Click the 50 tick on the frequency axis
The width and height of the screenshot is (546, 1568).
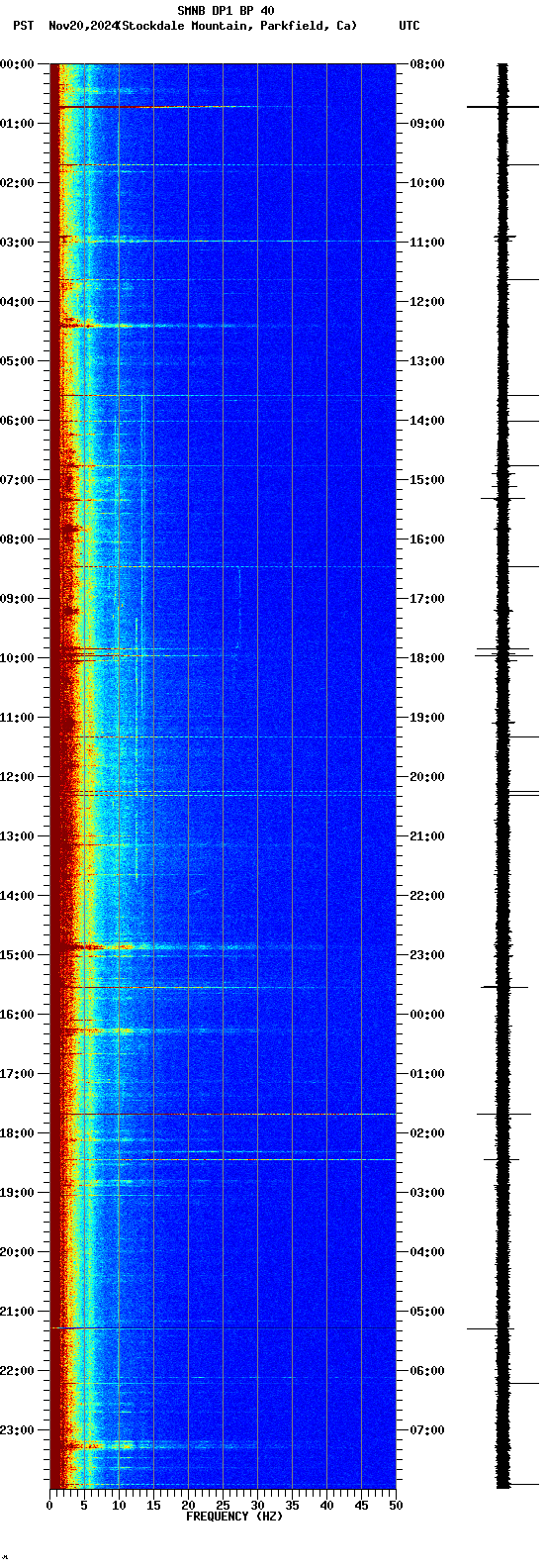click(396, 1506)
